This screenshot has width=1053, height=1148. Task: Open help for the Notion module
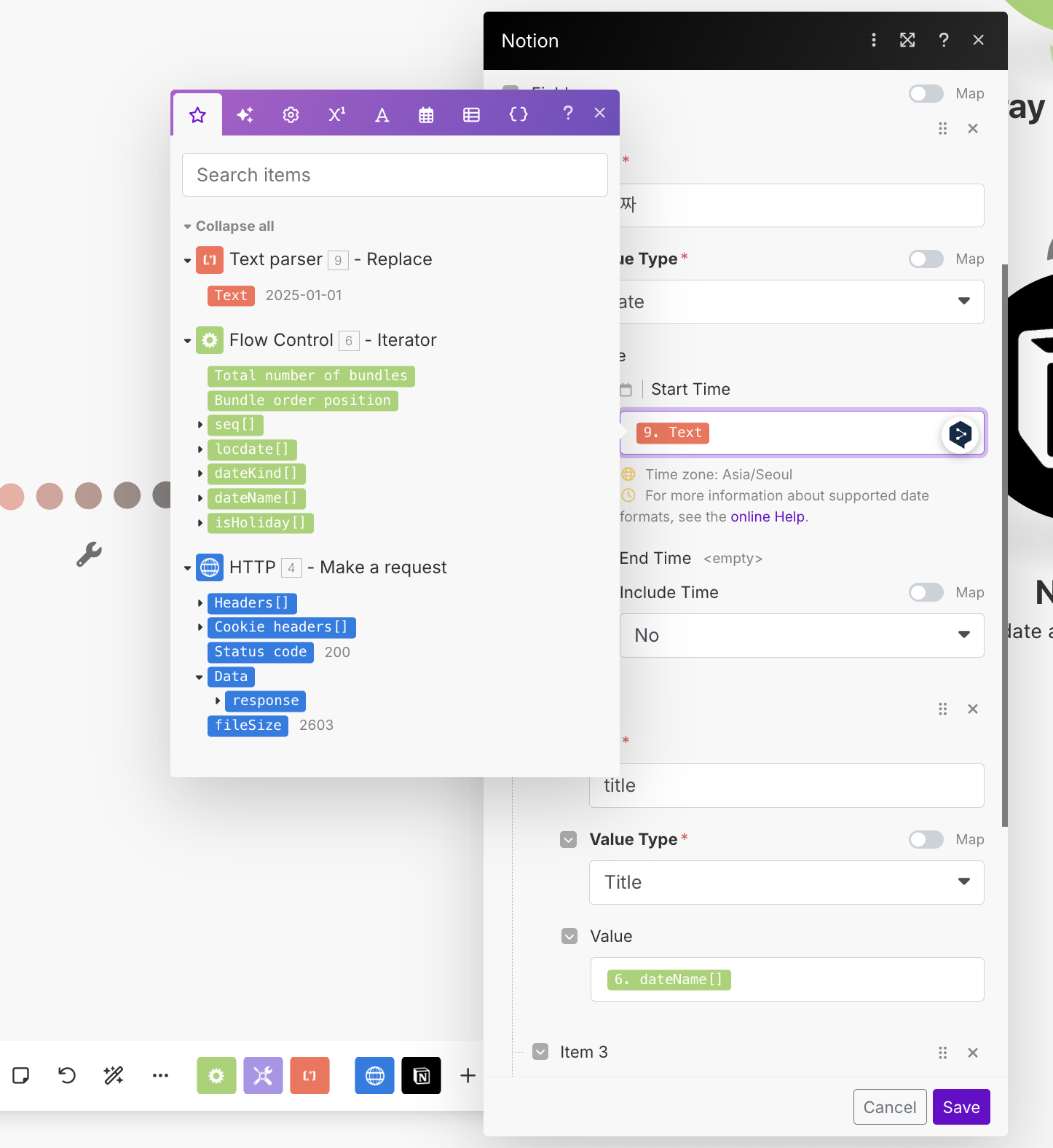click(944, 40)
